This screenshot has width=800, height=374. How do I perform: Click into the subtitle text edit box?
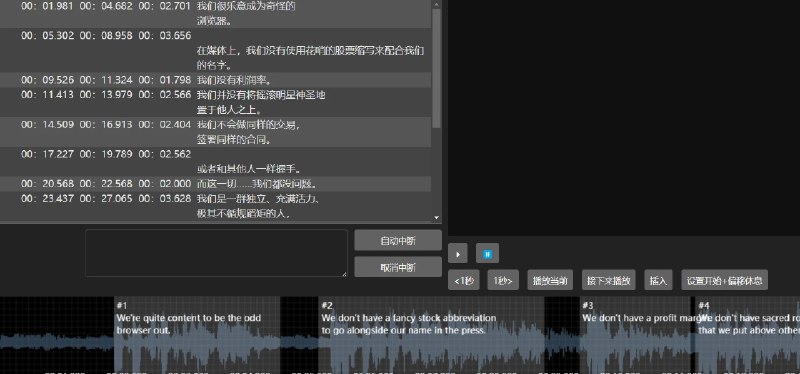tap(216, 253)
